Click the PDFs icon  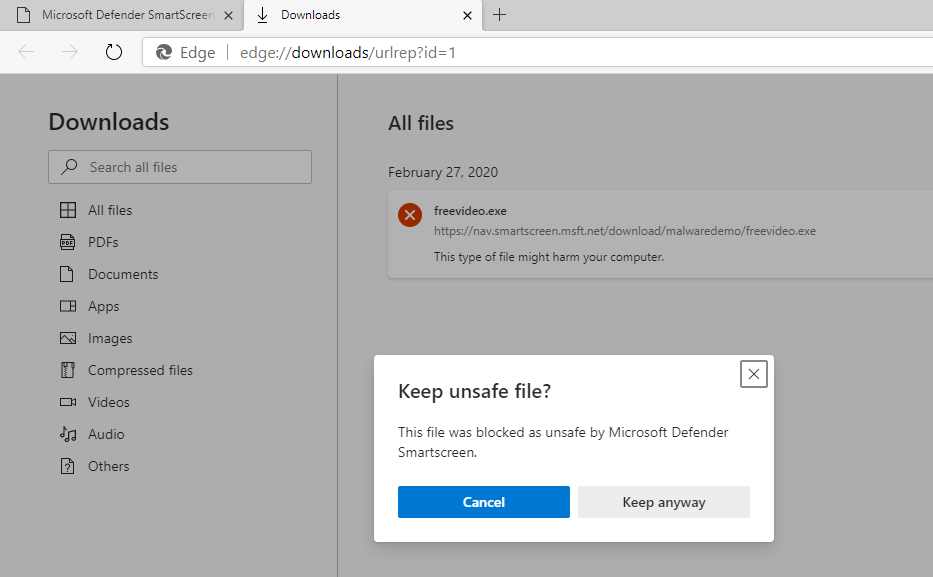[x=68, y=242]
